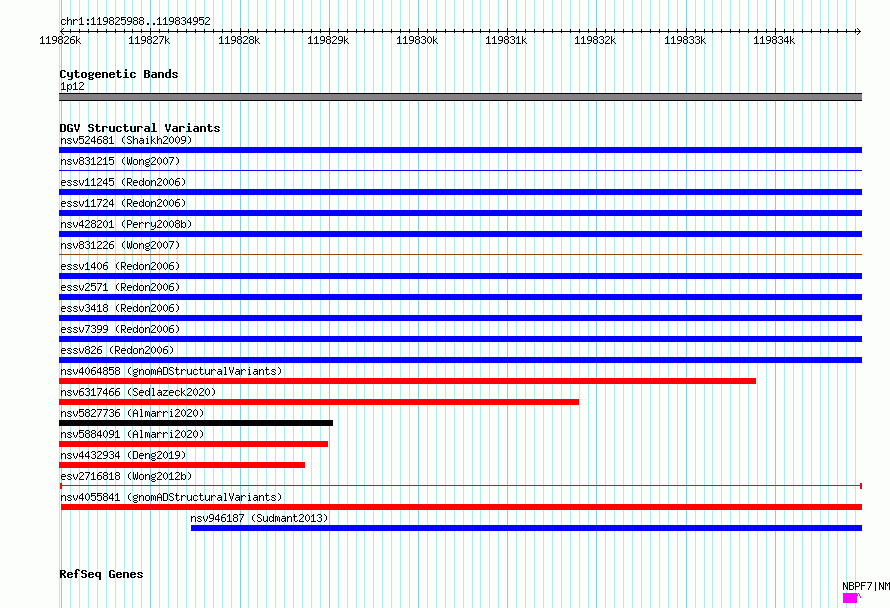Open nsv4055841 (gnomADStructuralVariants) label

click(x=171, y=497)
